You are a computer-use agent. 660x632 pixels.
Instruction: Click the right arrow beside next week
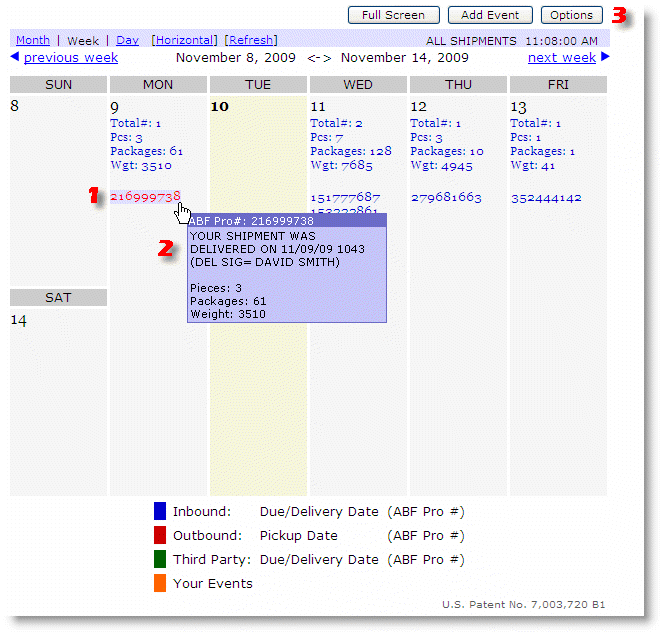point(605,56)
